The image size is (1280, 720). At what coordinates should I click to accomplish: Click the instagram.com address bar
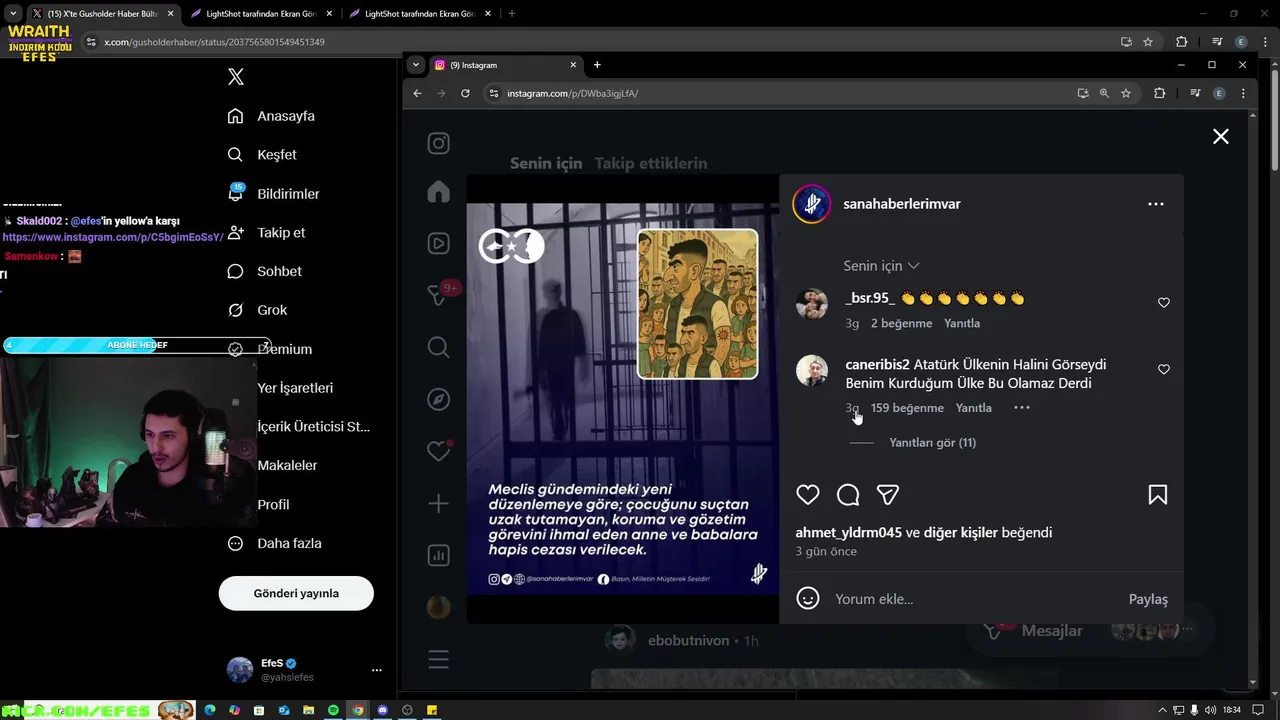pos(780,93)
